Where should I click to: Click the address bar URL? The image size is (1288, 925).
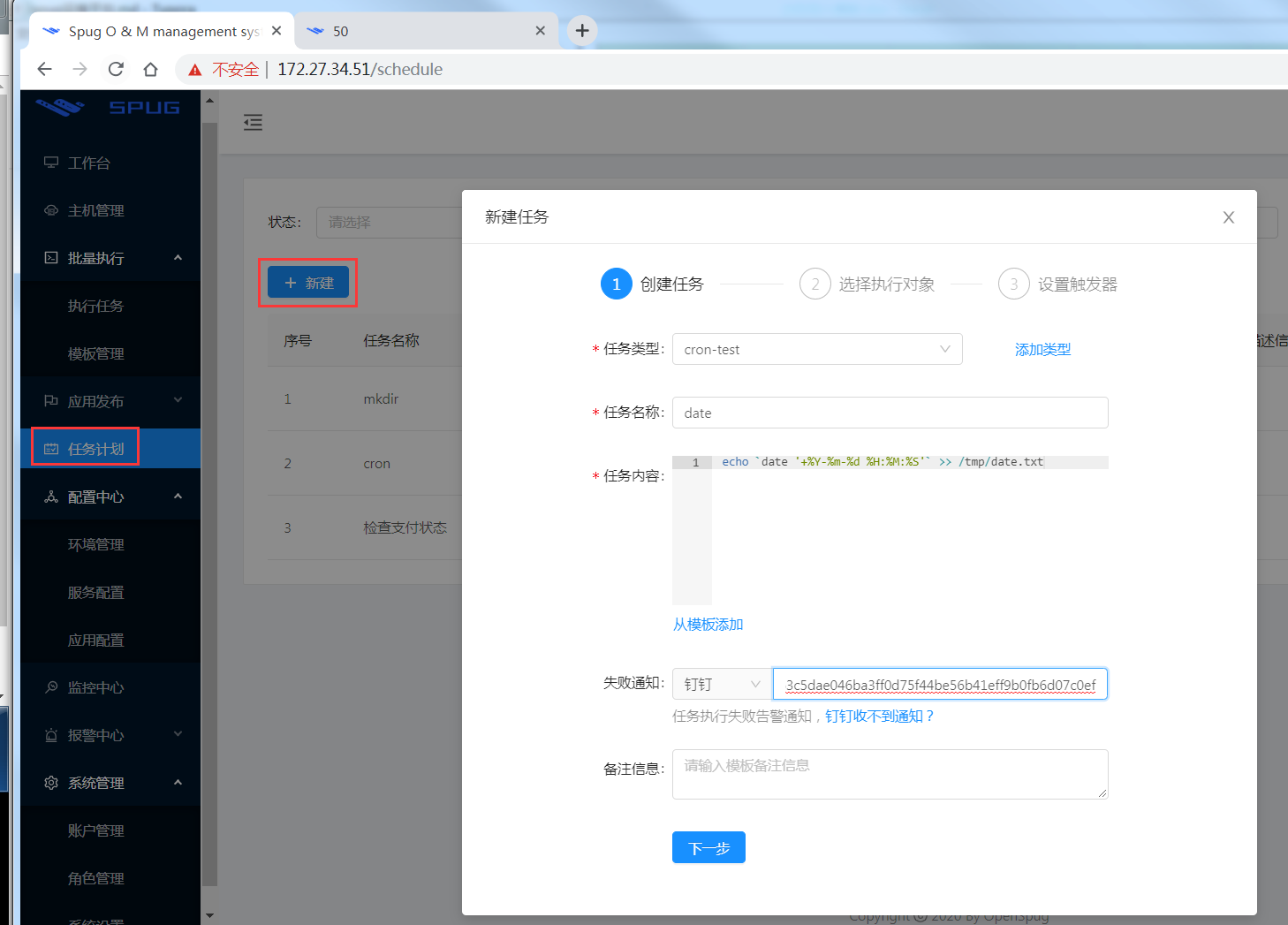point(360,69)
